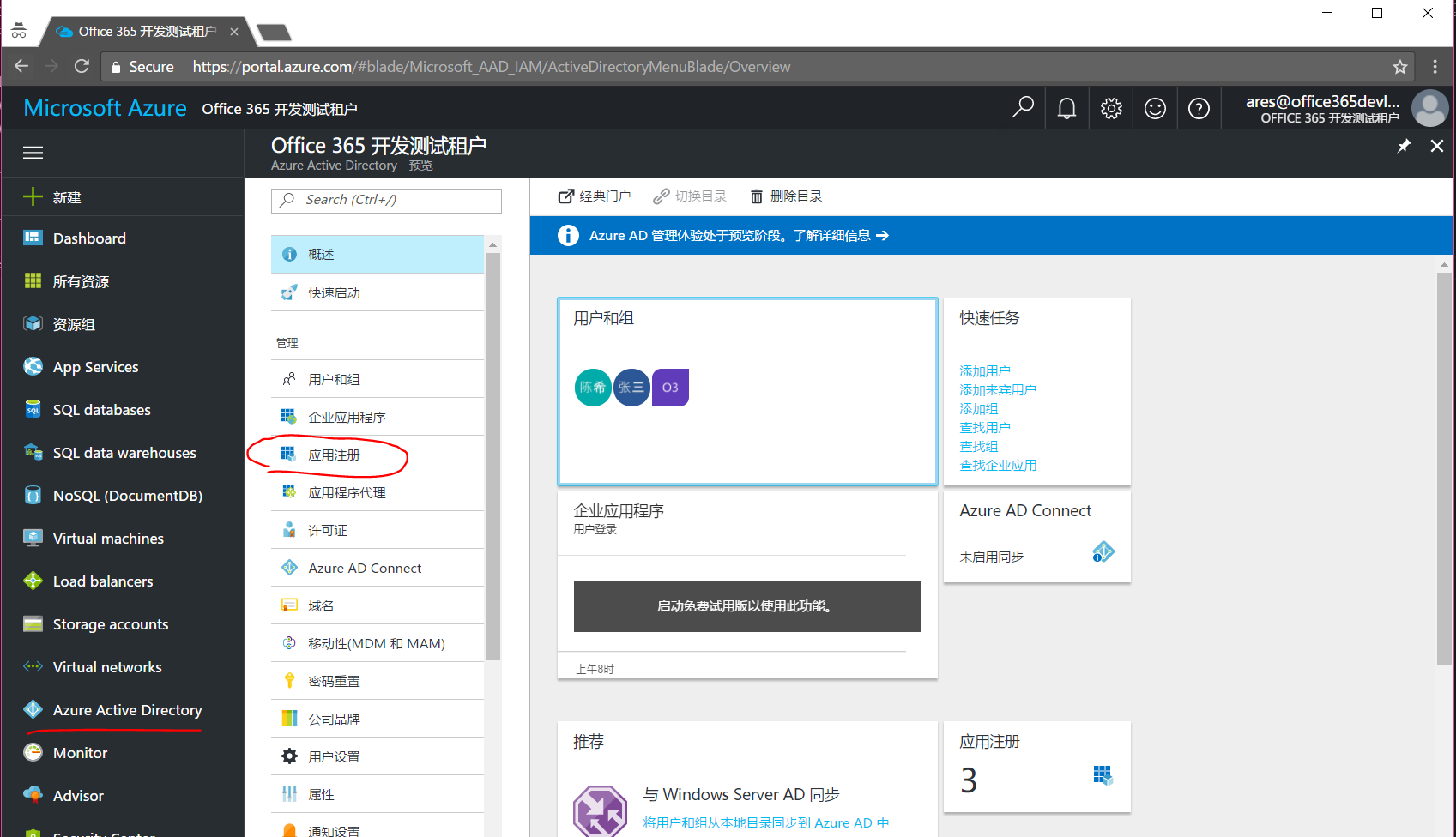Viewport: 1456px width, 837px height.
Task: Open Virtual machines sidebar item
Action: pos(123,539)
